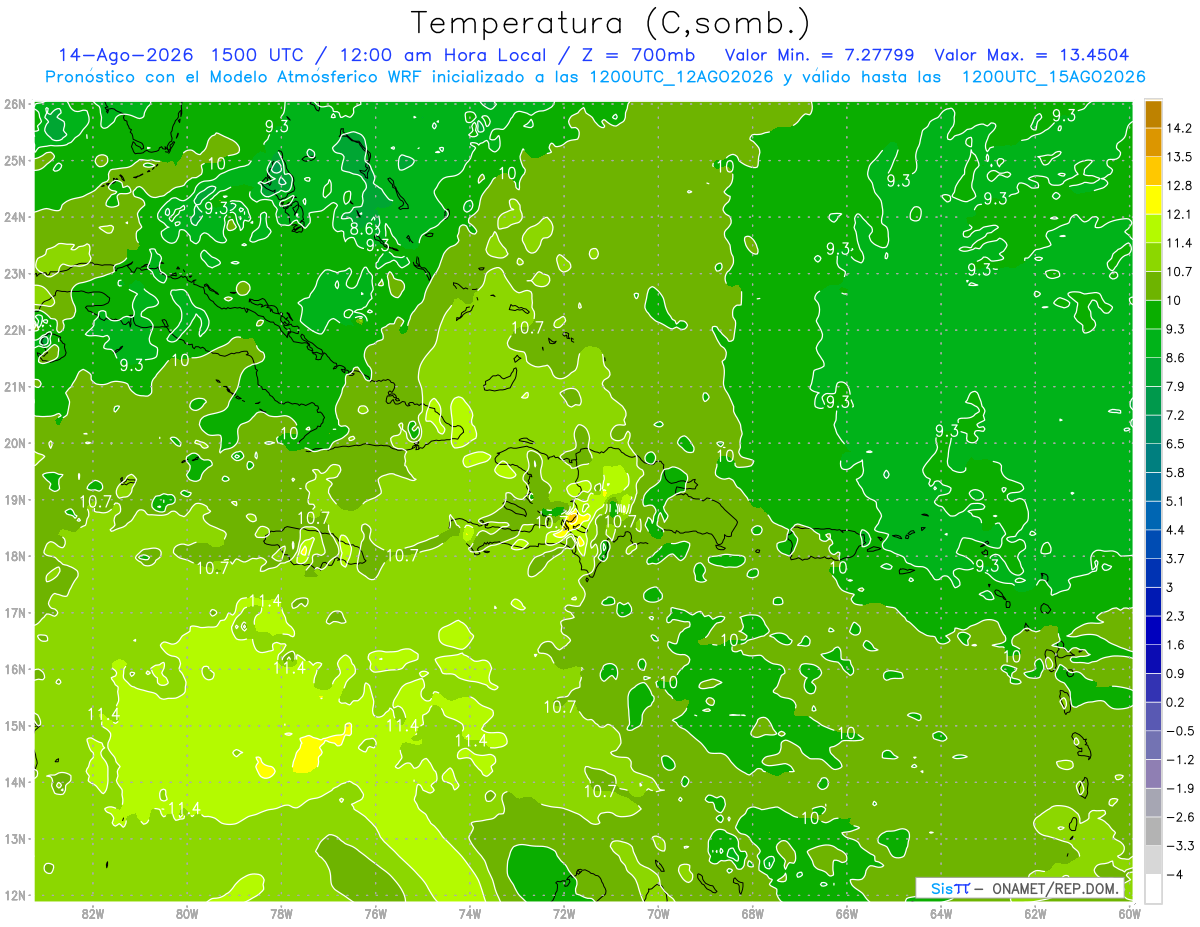This screenshot has width=1200, height=927.
Task: Click the "3.7" color scale value
Action: click(x=1176, y=558)
